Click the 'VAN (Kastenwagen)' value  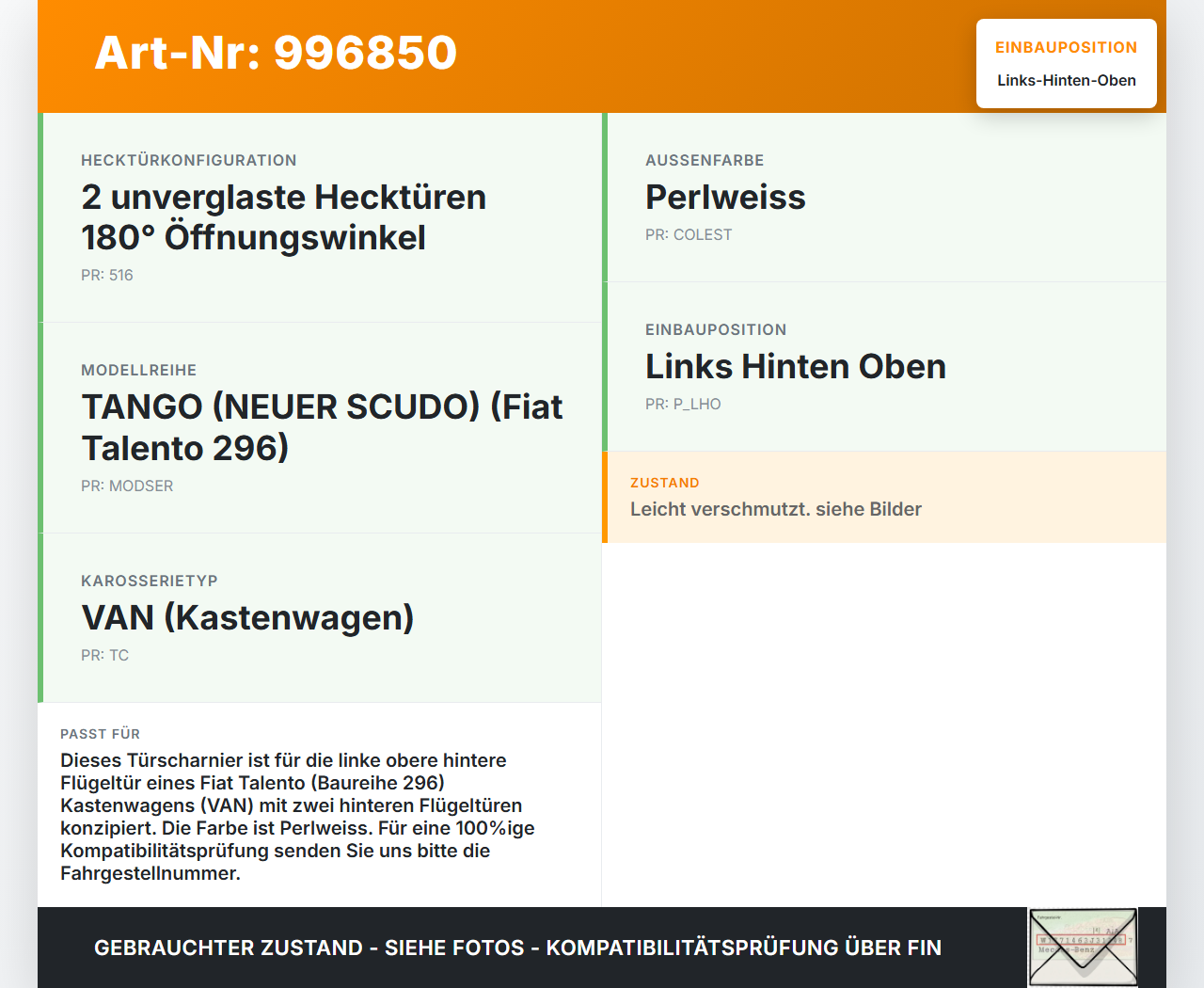[x=247, y=617]
